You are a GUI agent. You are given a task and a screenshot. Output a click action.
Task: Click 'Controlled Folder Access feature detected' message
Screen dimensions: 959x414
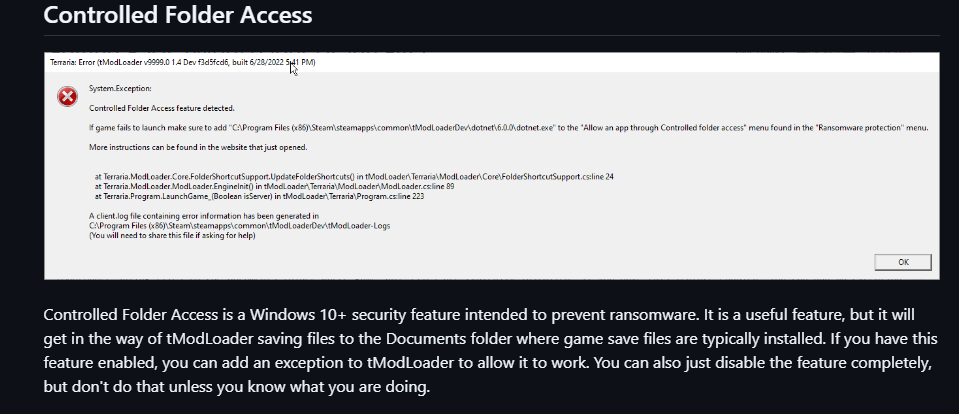162,108
